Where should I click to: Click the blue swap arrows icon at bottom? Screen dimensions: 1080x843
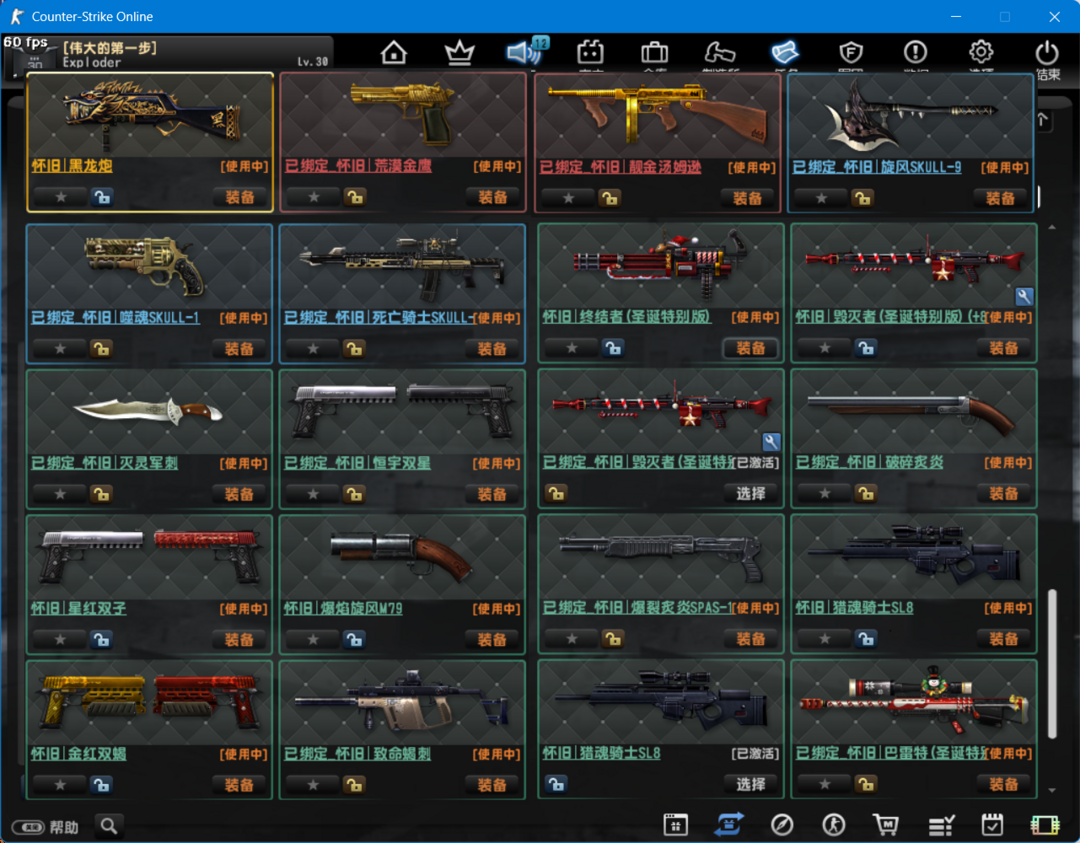click(x=729, y=824)
